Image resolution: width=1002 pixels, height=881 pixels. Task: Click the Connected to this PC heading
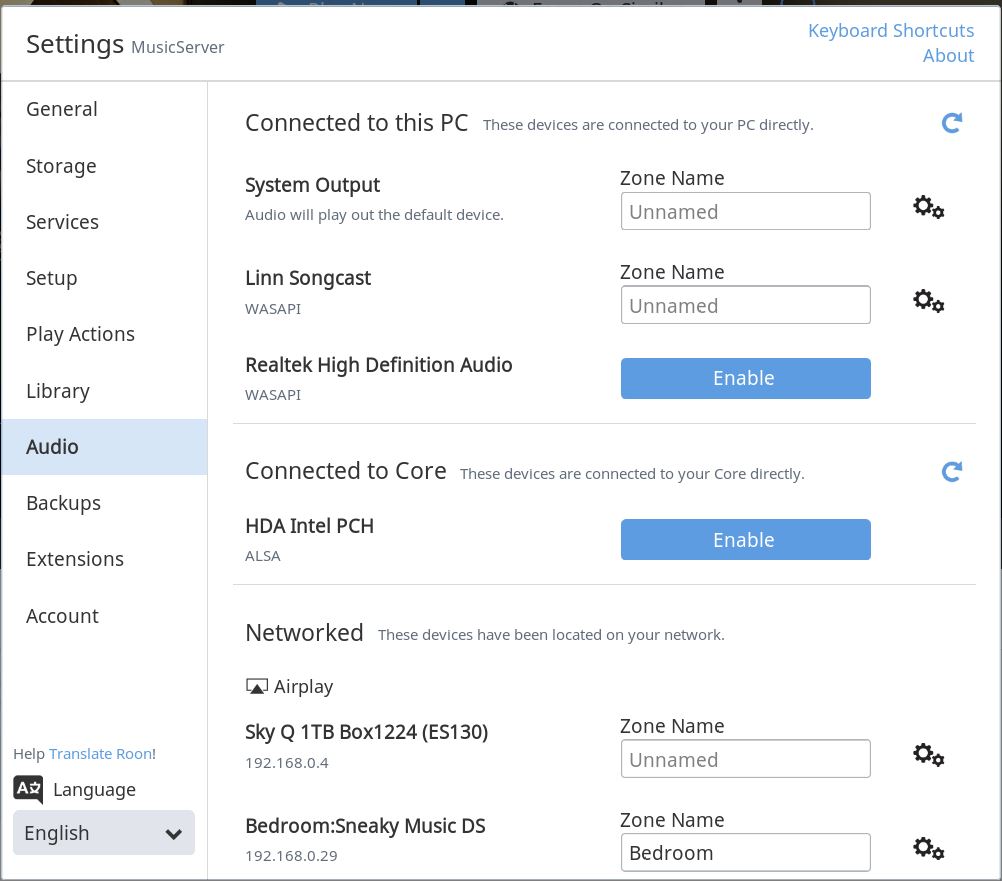(x=357, y=123)
